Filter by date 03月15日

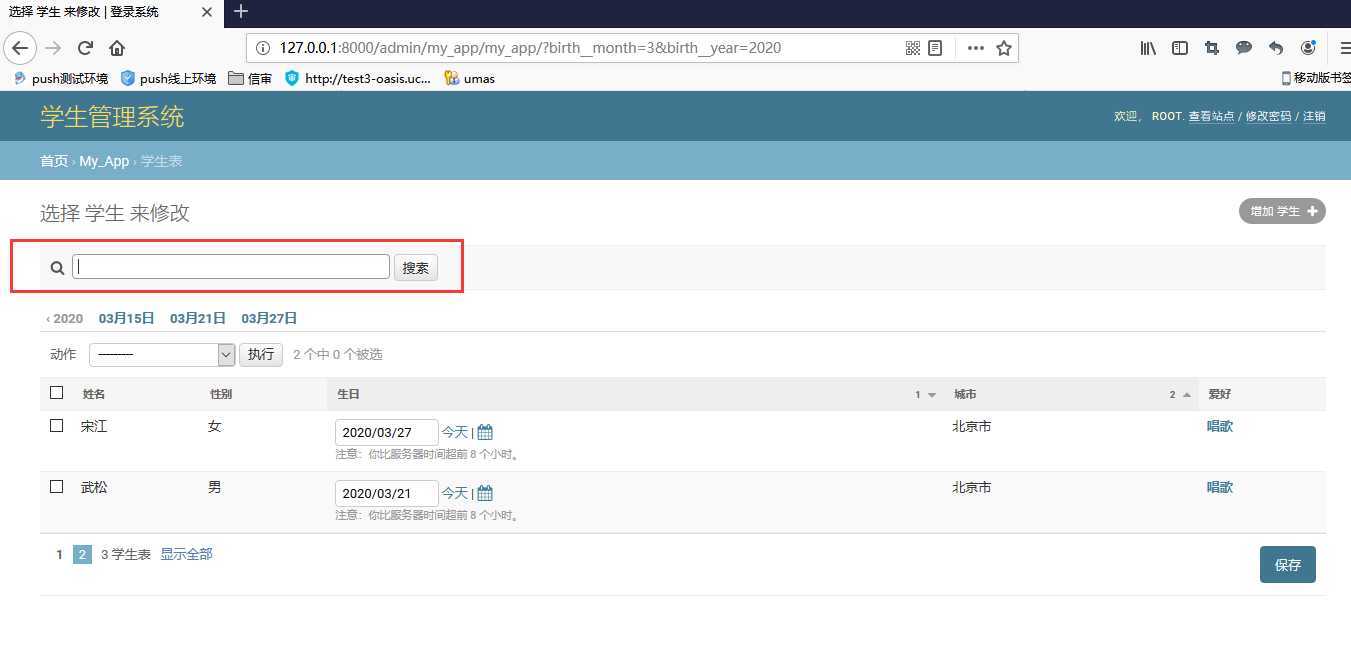click(x=126, y=318)
